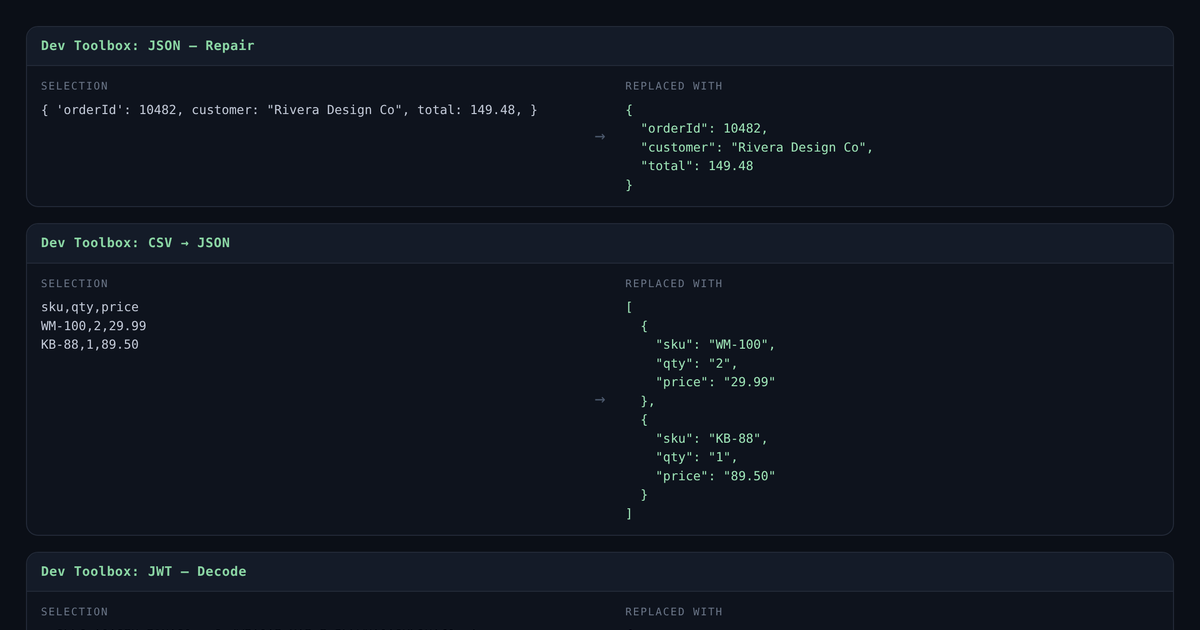
Task: Click the JSON line "price": "29.99"
Action: (x=716, y=382)
